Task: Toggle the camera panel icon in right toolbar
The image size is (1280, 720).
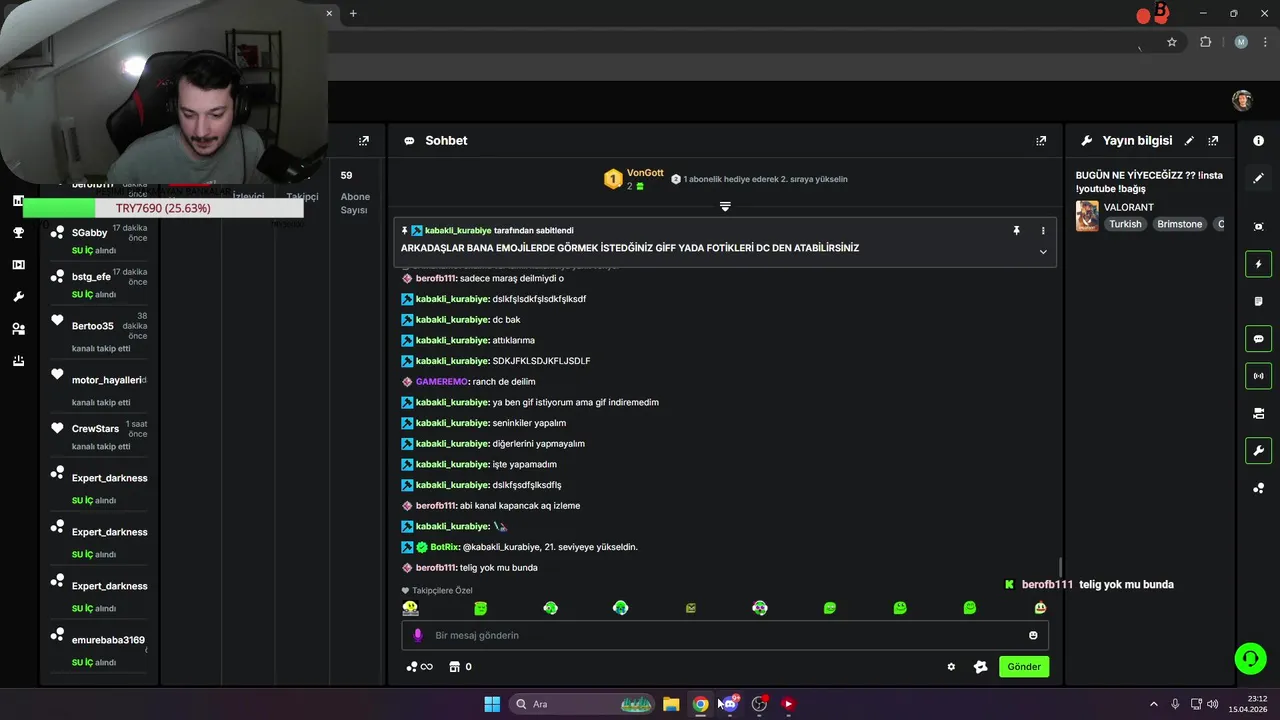Action: click(1258, 413)
